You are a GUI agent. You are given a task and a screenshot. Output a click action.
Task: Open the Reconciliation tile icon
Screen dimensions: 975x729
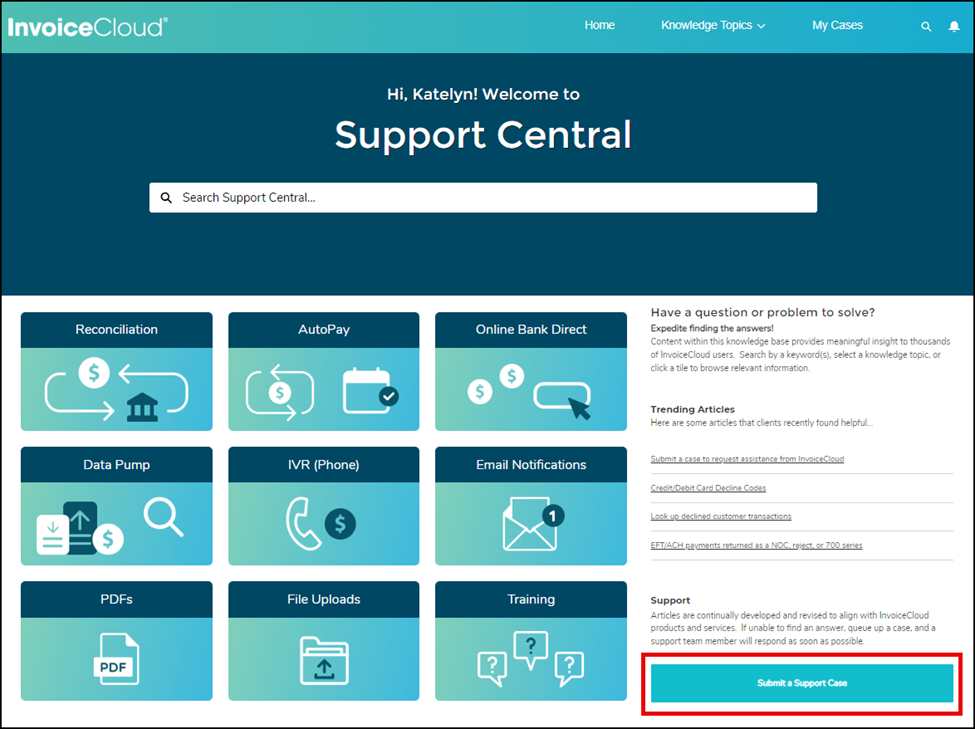116,389
